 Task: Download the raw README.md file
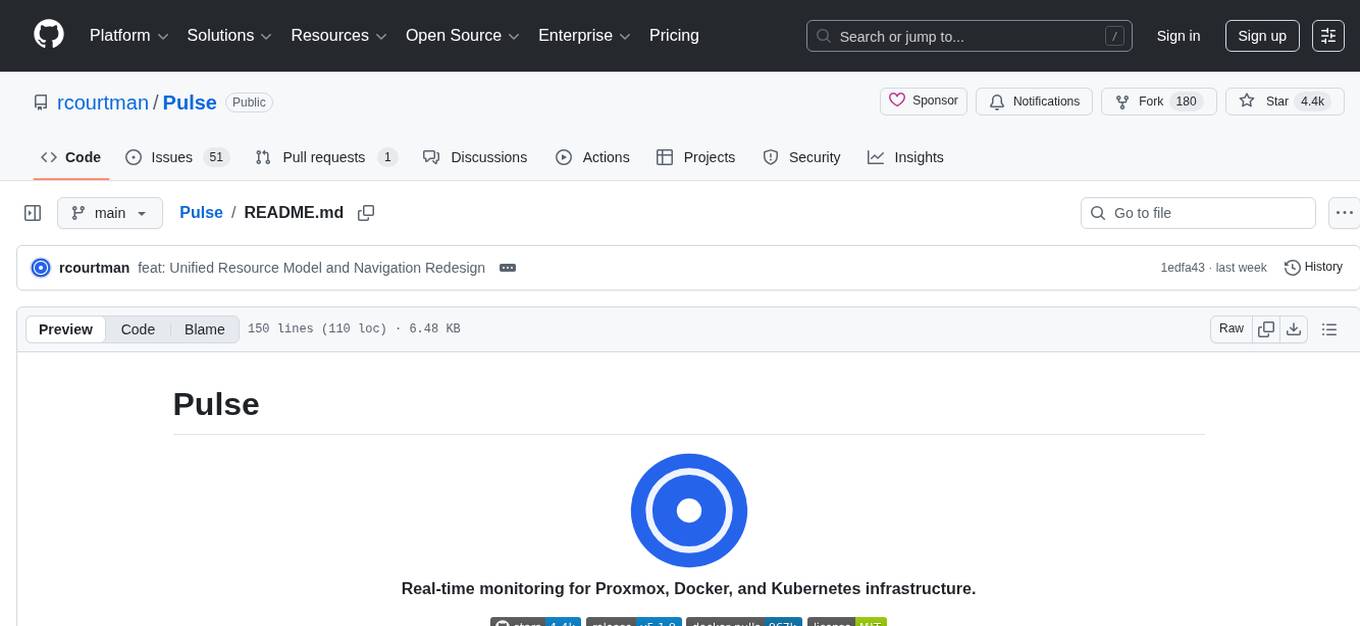pyautogui.click(x=1294, y=328)
